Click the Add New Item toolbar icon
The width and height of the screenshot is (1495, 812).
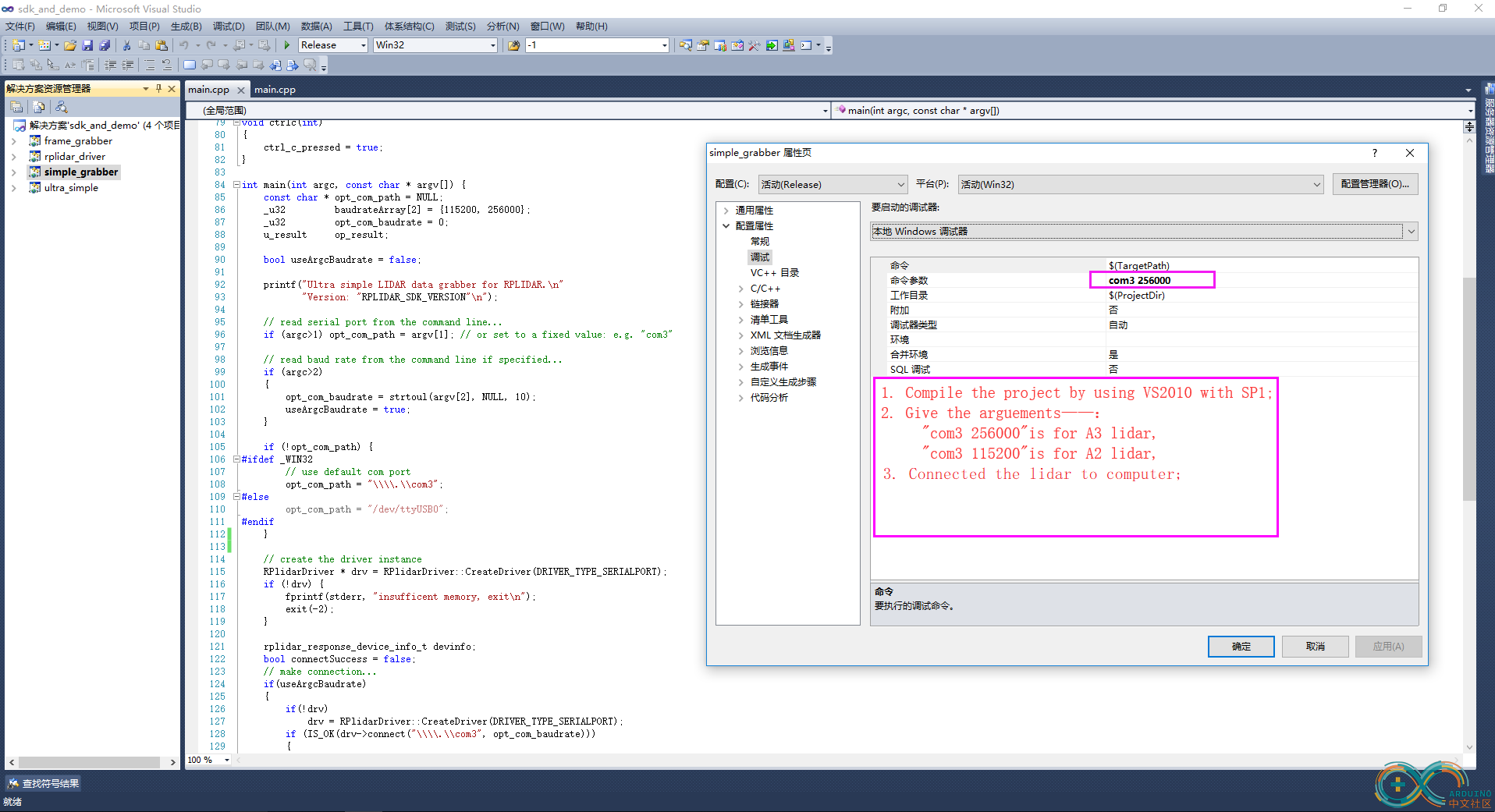[44, 45]
